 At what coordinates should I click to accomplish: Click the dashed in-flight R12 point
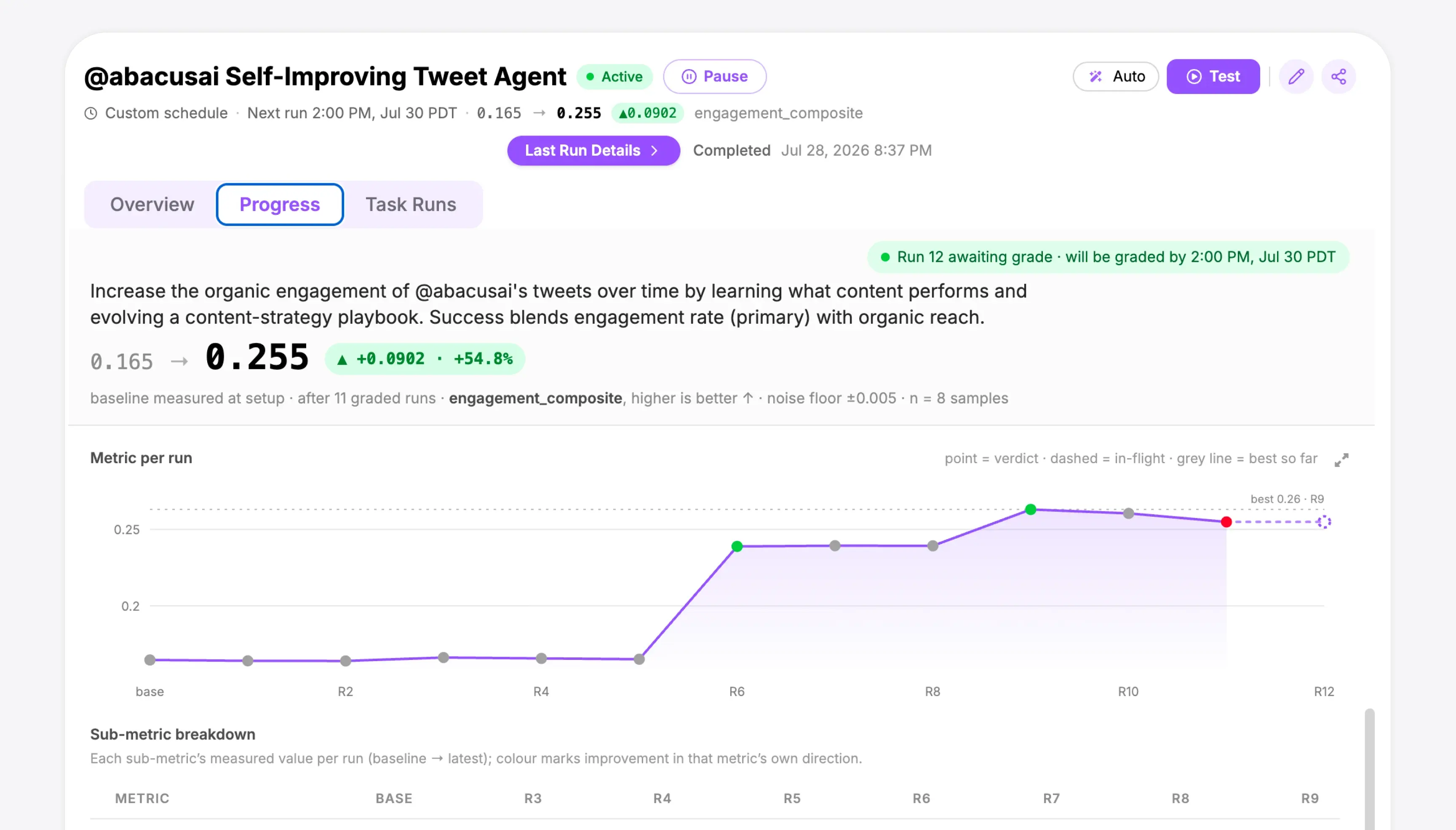(x=1324, y=522)
